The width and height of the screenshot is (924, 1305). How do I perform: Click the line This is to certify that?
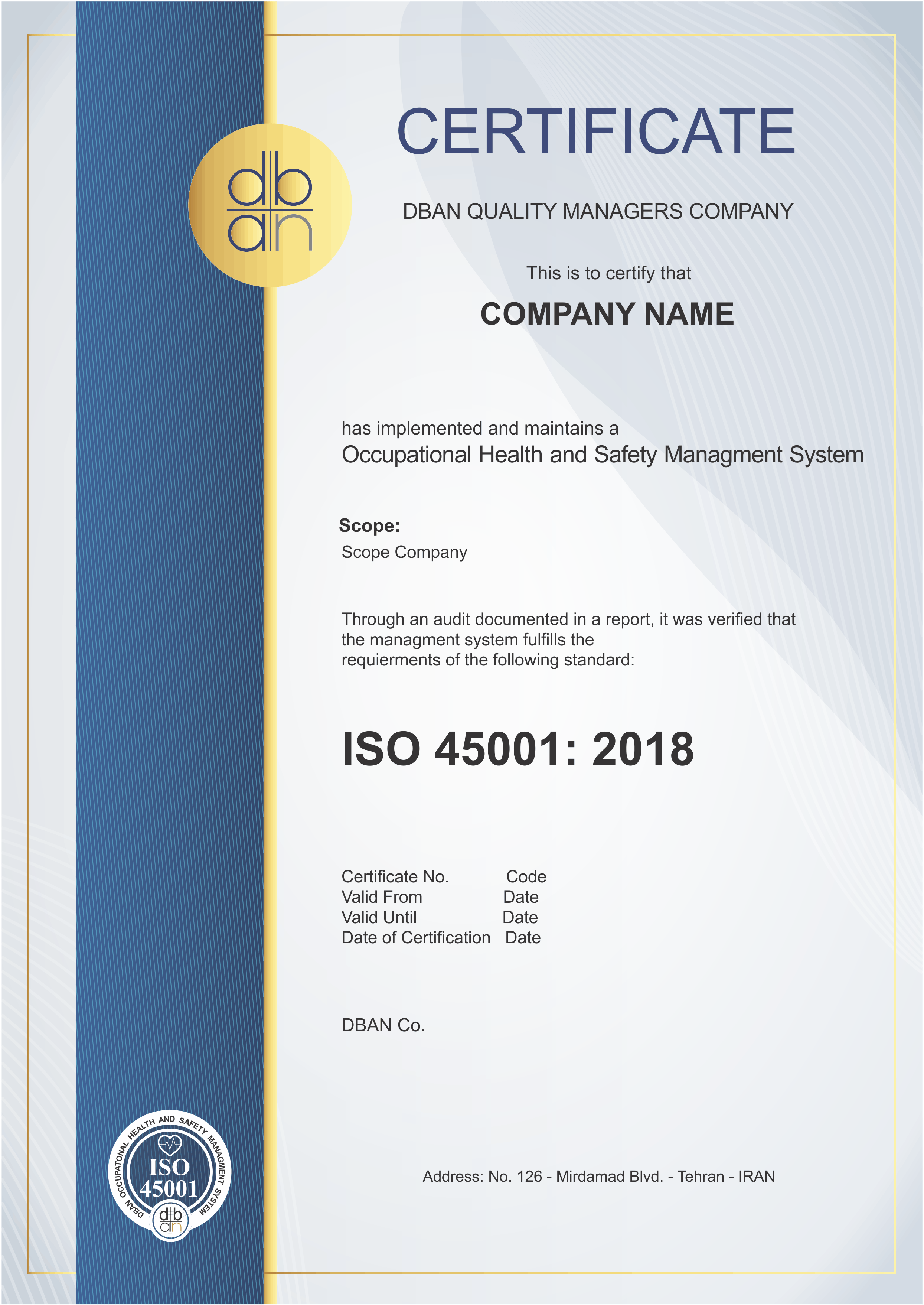[608, 273]
